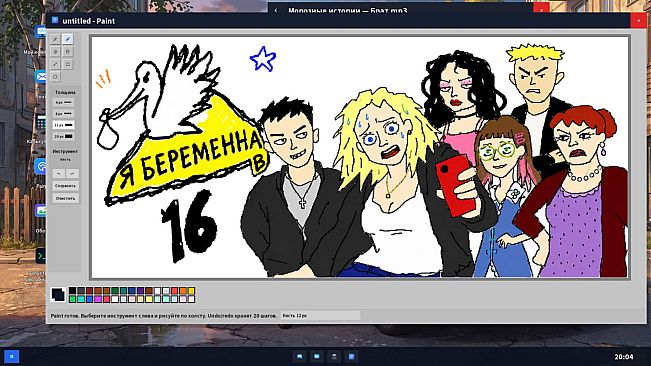Select the rectangle shape tool

pyautogui.click(x=68, y=64)
